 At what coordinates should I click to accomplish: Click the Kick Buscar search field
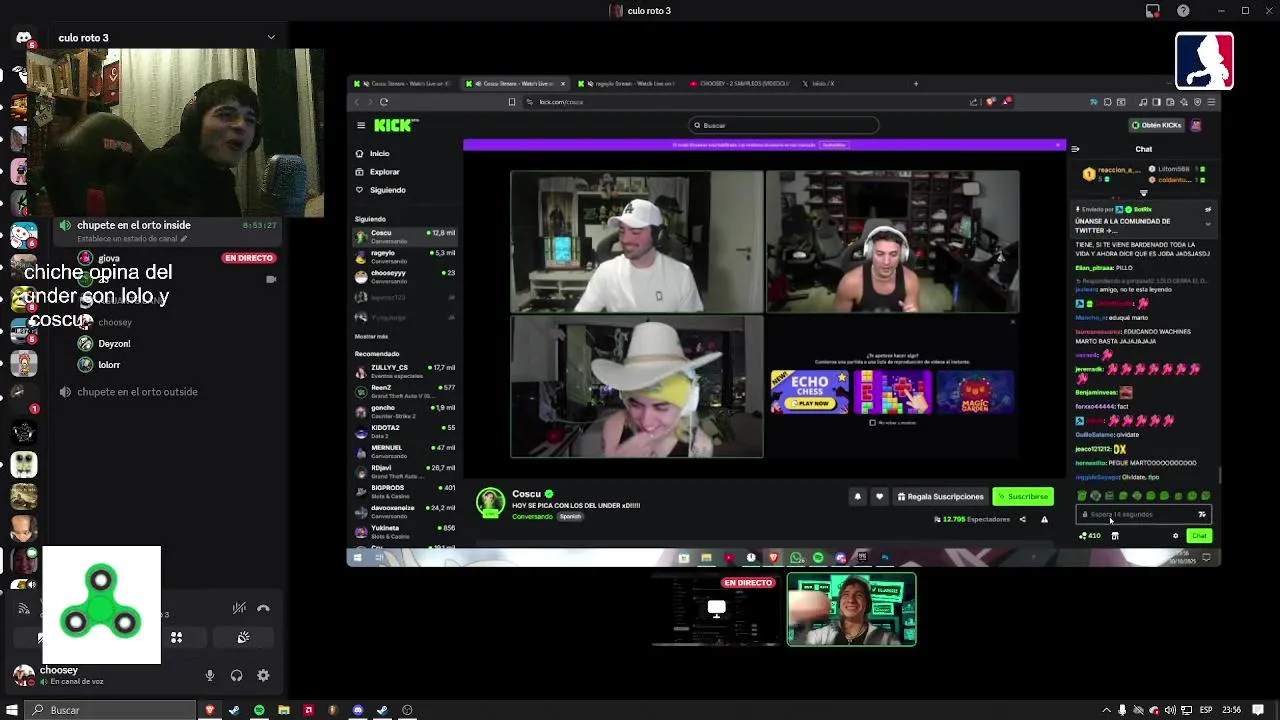[x=784, y=125]
